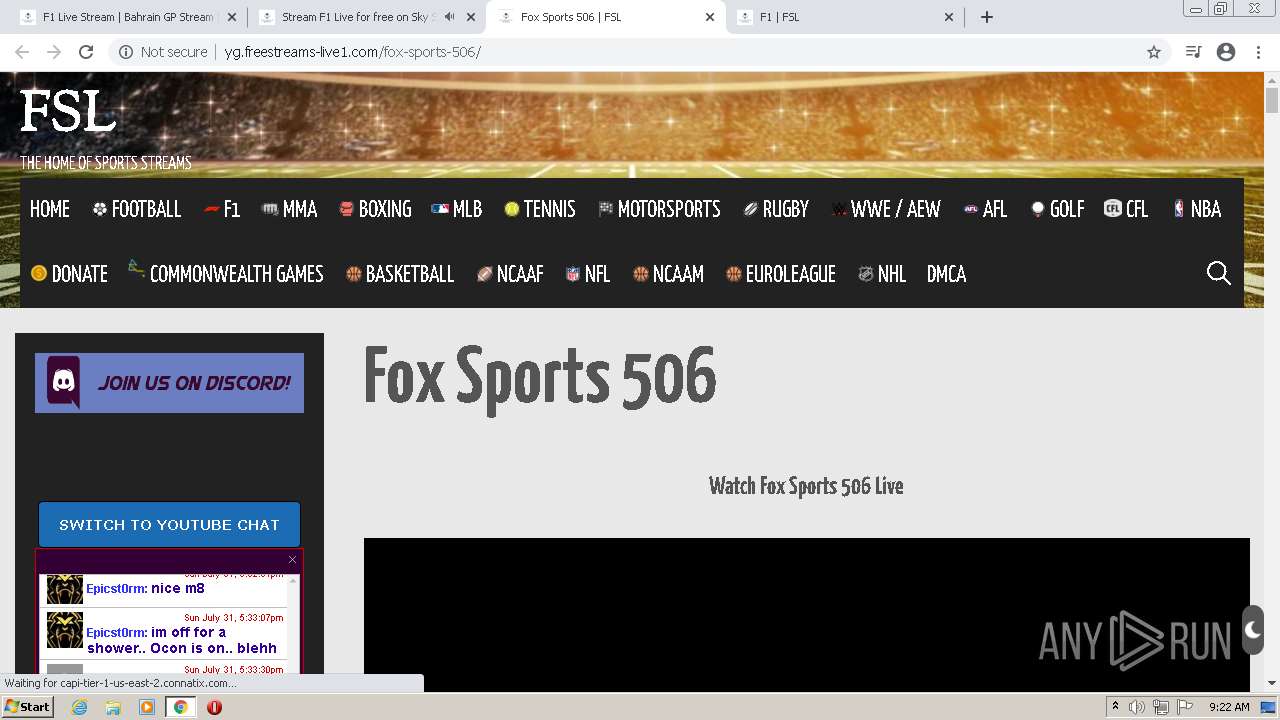This screenshot has height=720, width=1280.
Task: Open the BASKETBALL menu item
Action: click(400, 274)
